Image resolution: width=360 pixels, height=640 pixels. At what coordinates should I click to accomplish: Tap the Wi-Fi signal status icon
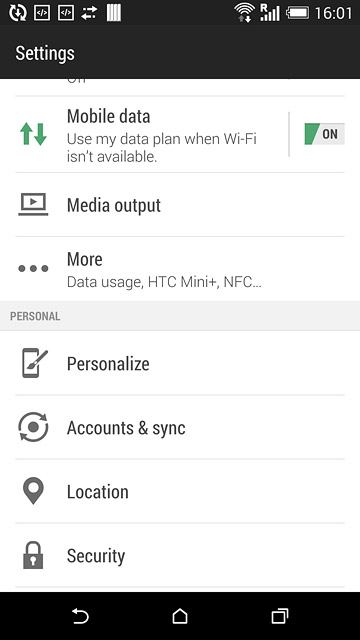click(x=244, y=12)
